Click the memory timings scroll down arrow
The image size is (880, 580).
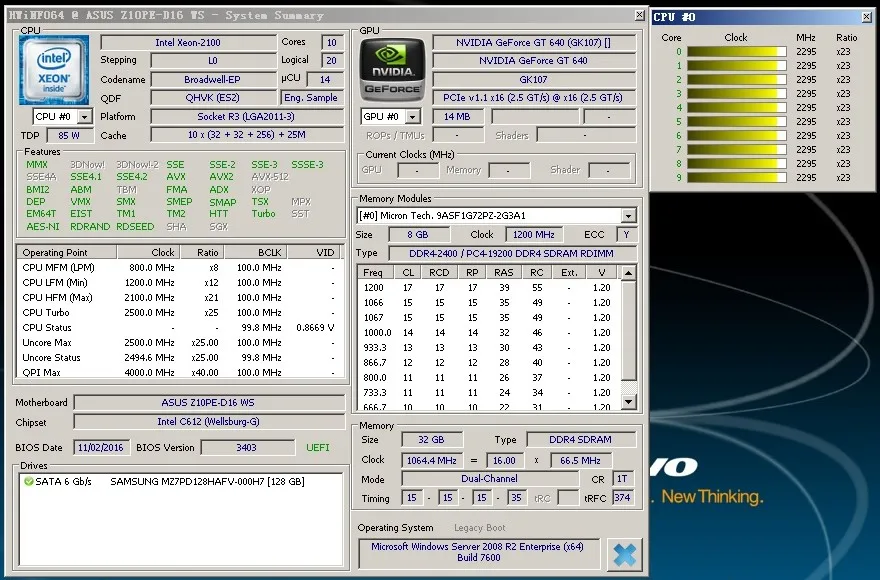(629, 401)
